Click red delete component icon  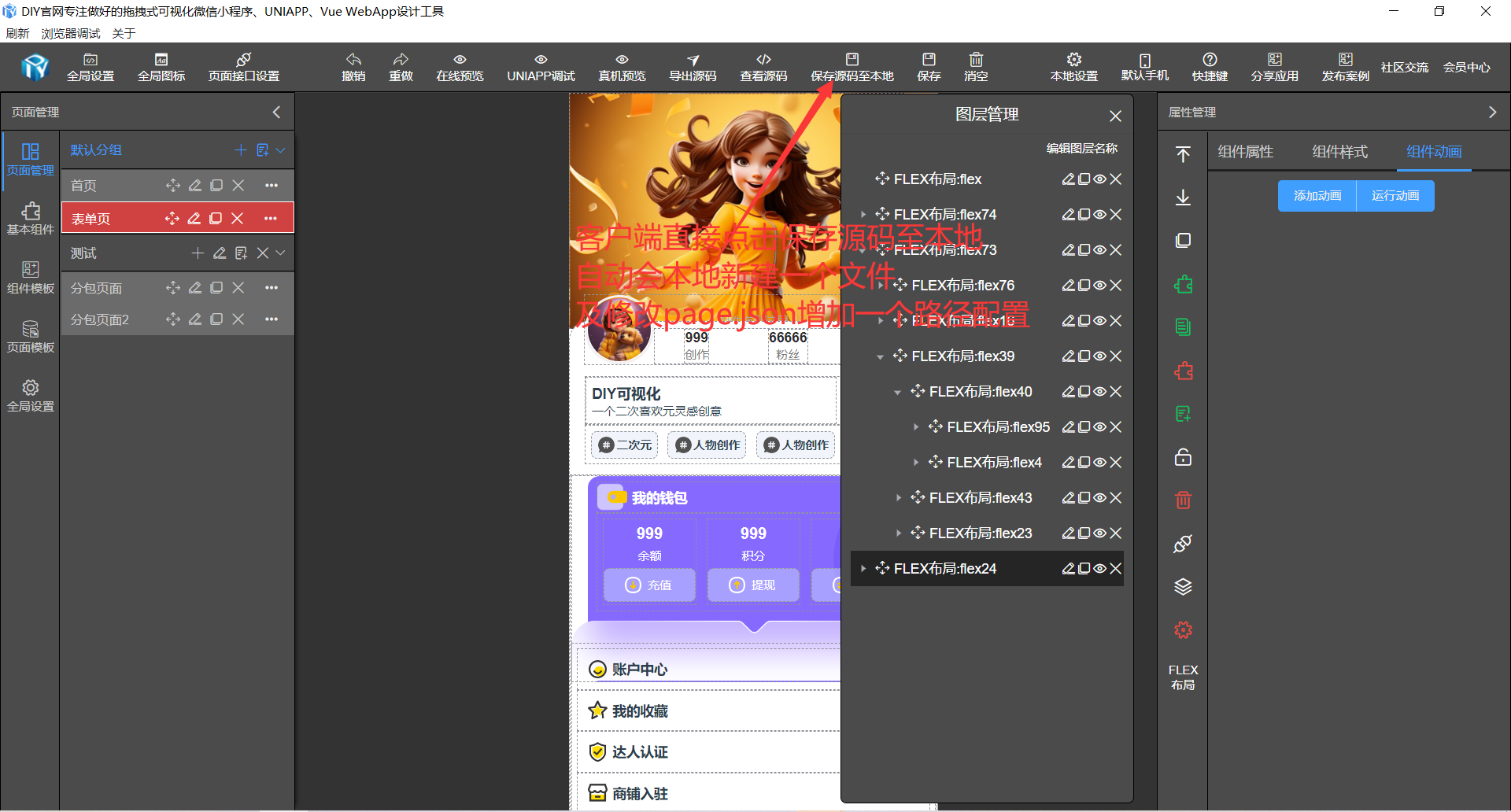pos(1183,500)
